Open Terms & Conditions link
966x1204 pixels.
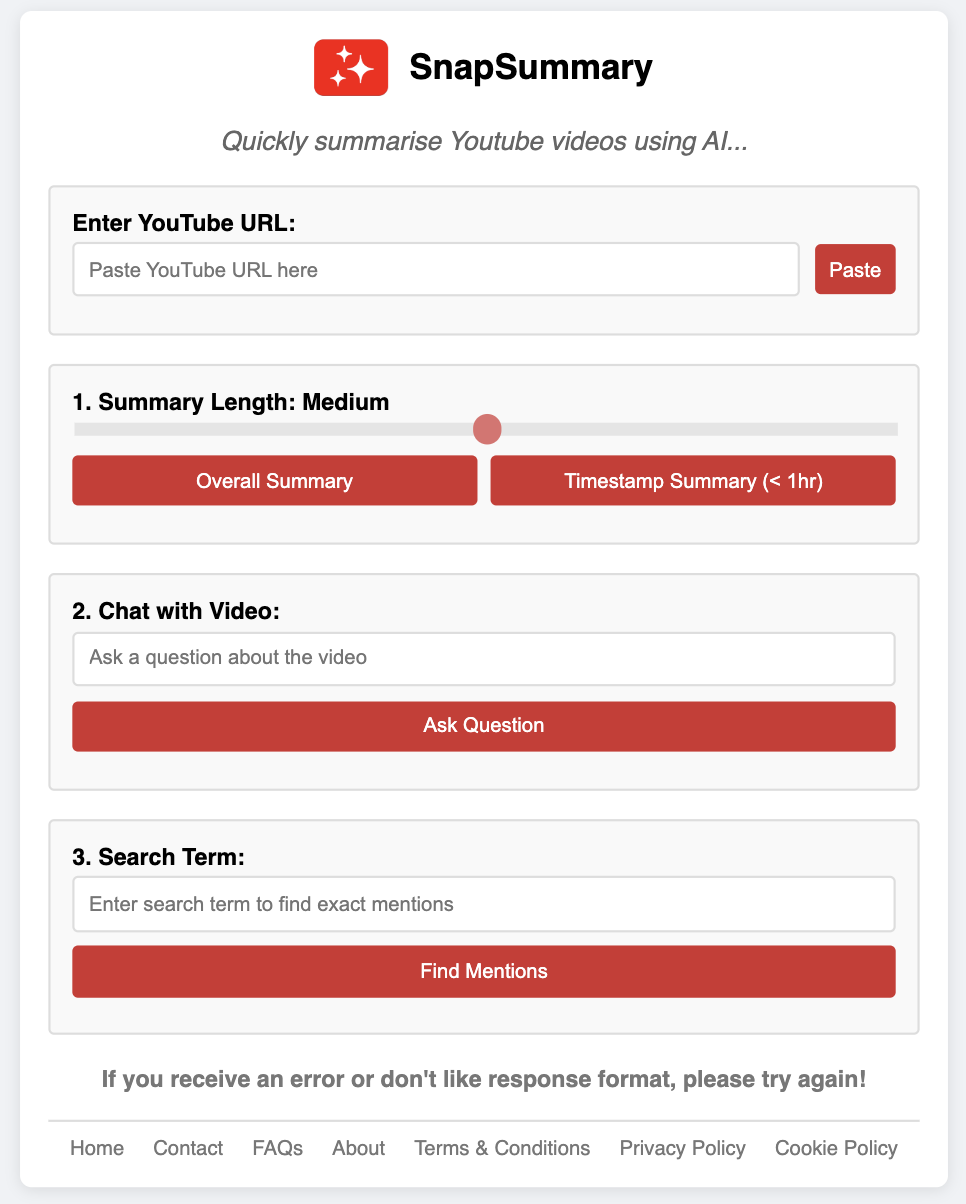502,1148
